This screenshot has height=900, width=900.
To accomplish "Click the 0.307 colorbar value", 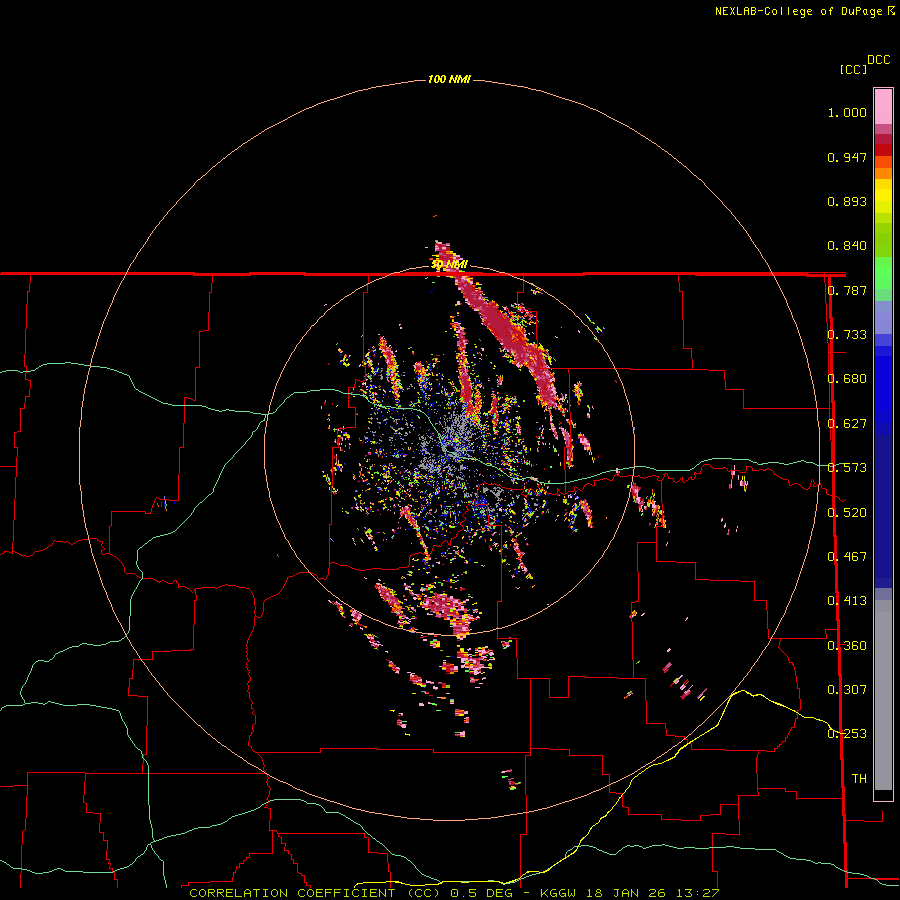I will coord(847,690).
